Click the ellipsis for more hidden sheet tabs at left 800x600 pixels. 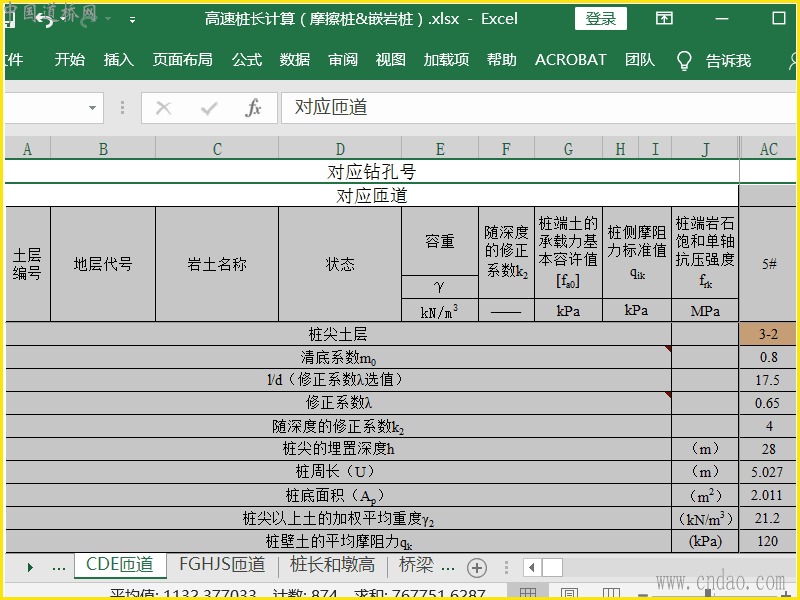(59, 568)
